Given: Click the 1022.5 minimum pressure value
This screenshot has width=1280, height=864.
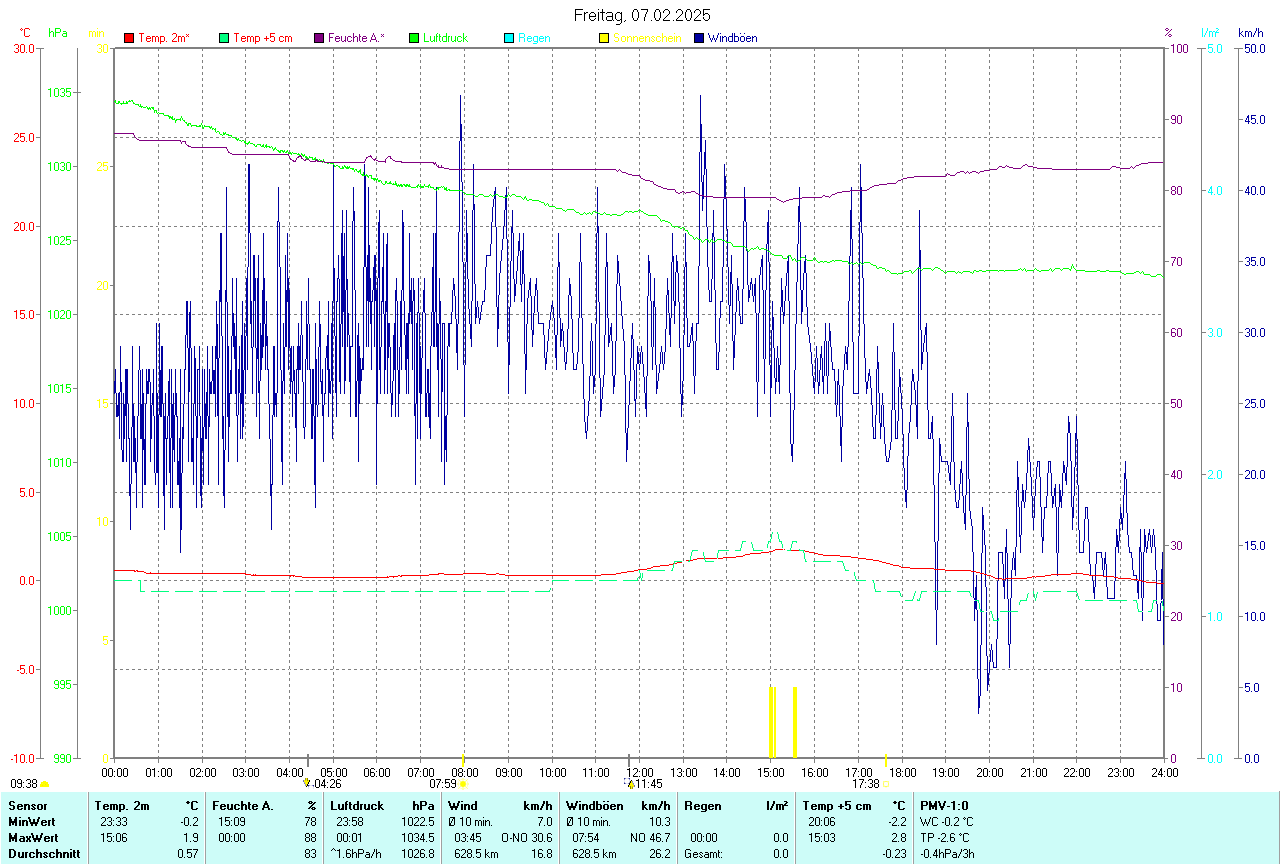Looking at the screenshot, I should pos(418,821).
